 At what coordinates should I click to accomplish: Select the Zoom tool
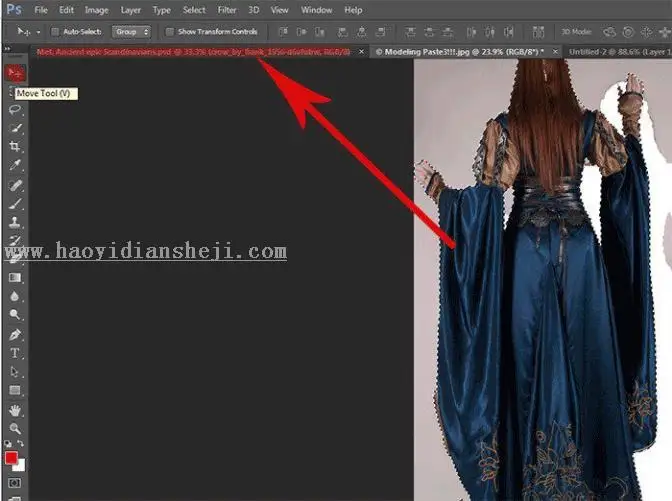[x=15, y=429]
